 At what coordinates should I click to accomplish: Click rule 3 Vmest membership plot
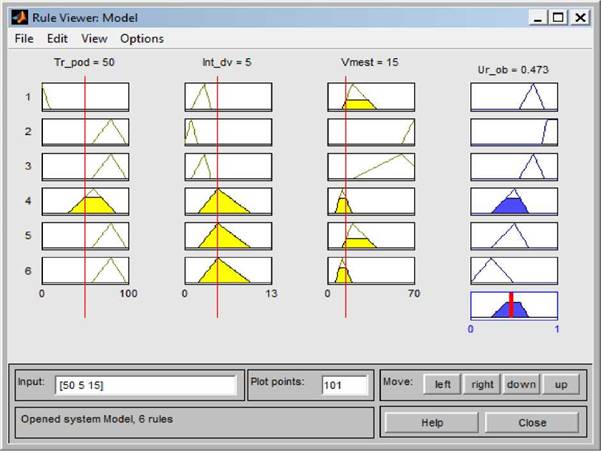(x=371, y=167)
